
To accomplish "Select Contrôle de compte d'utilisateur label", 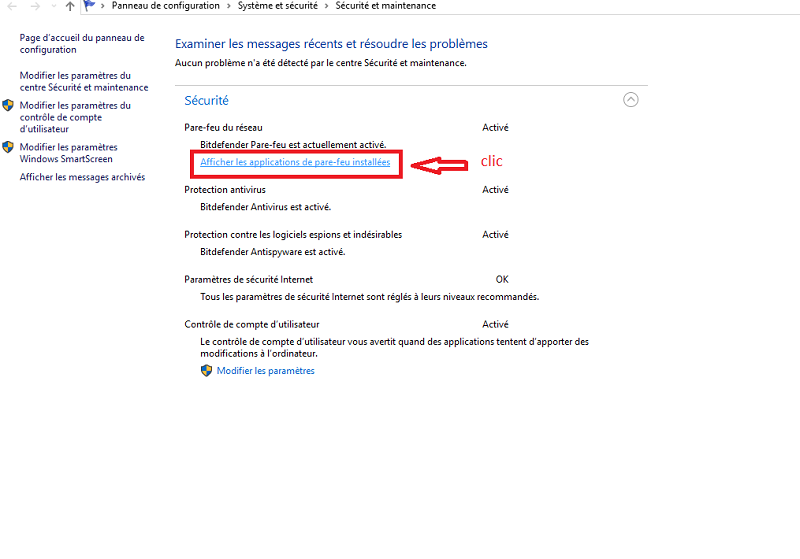I will [252, 324].
